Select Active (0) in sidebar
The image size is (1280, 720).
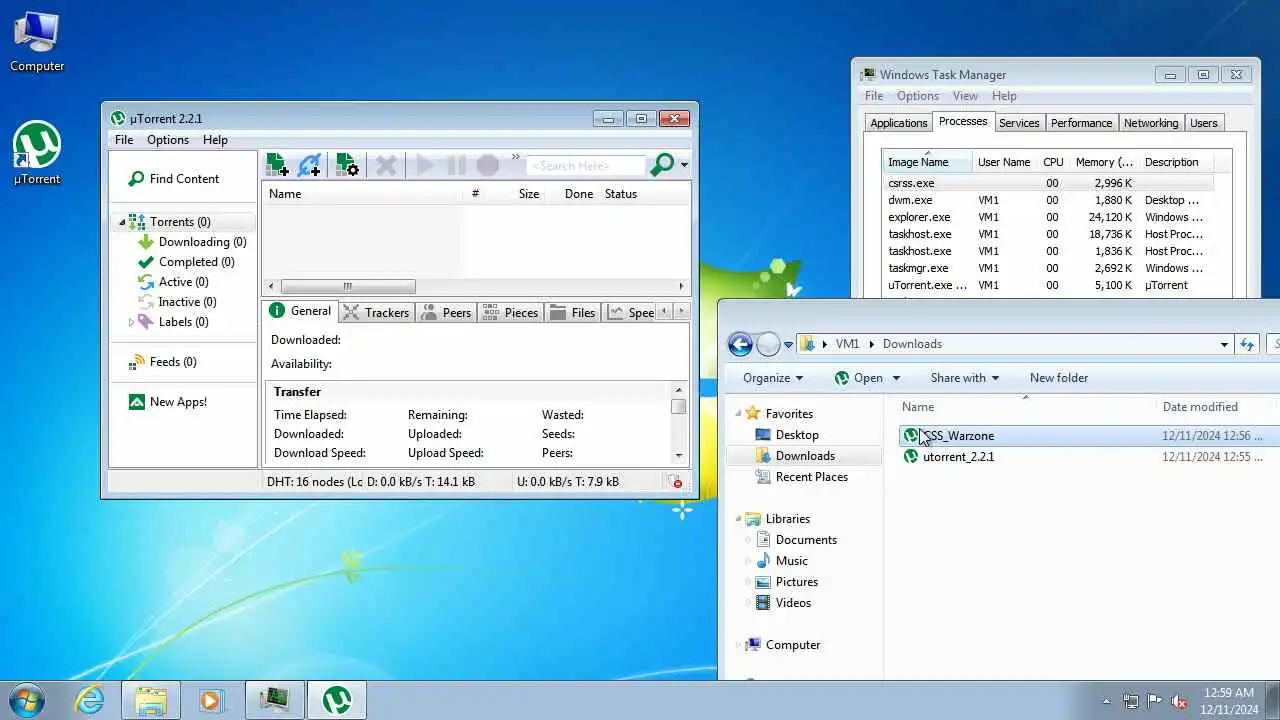click(183, 282)
